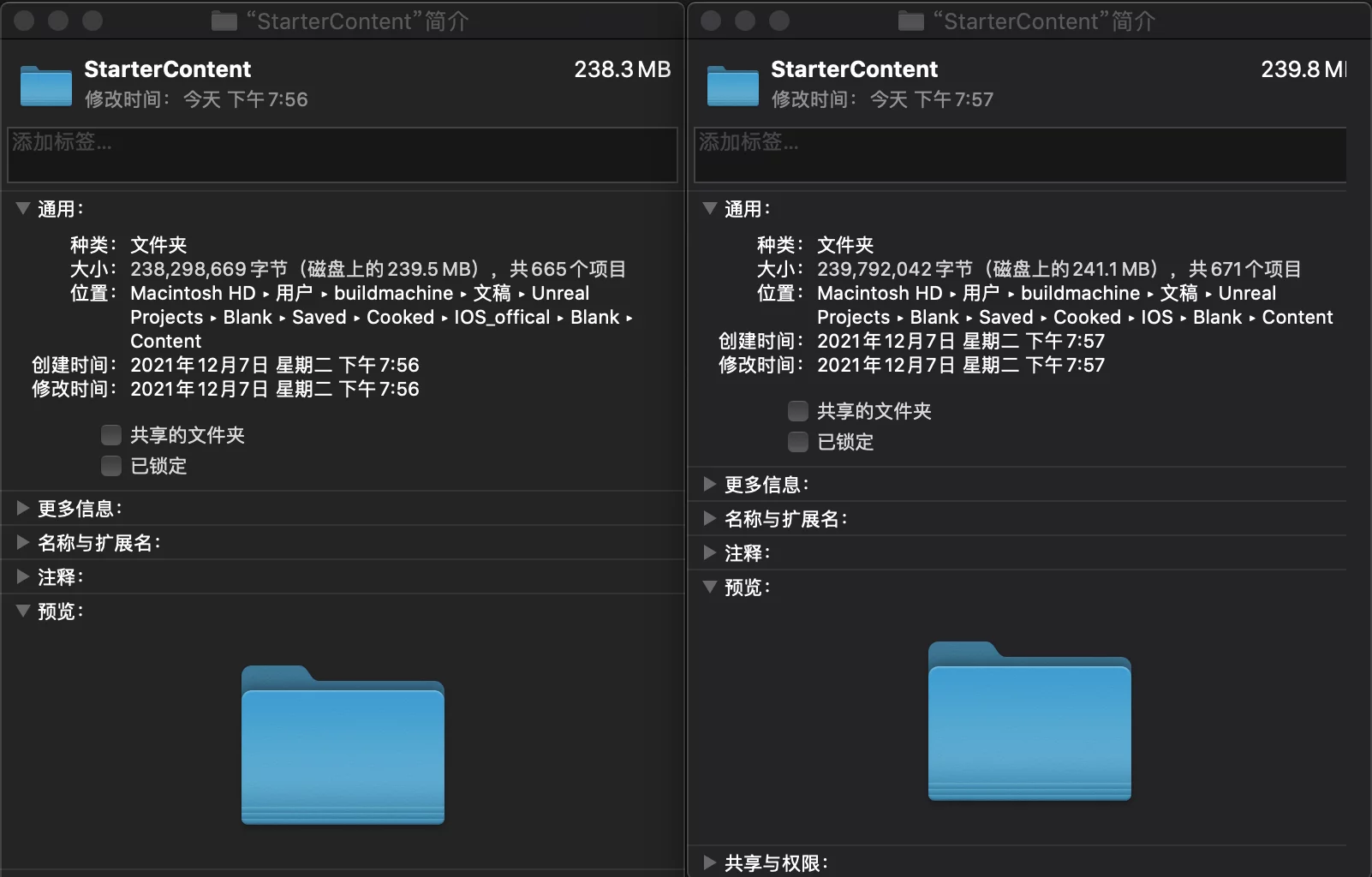
Task: Minimize the right StarterContent info window
Action: tap(745, 21)
